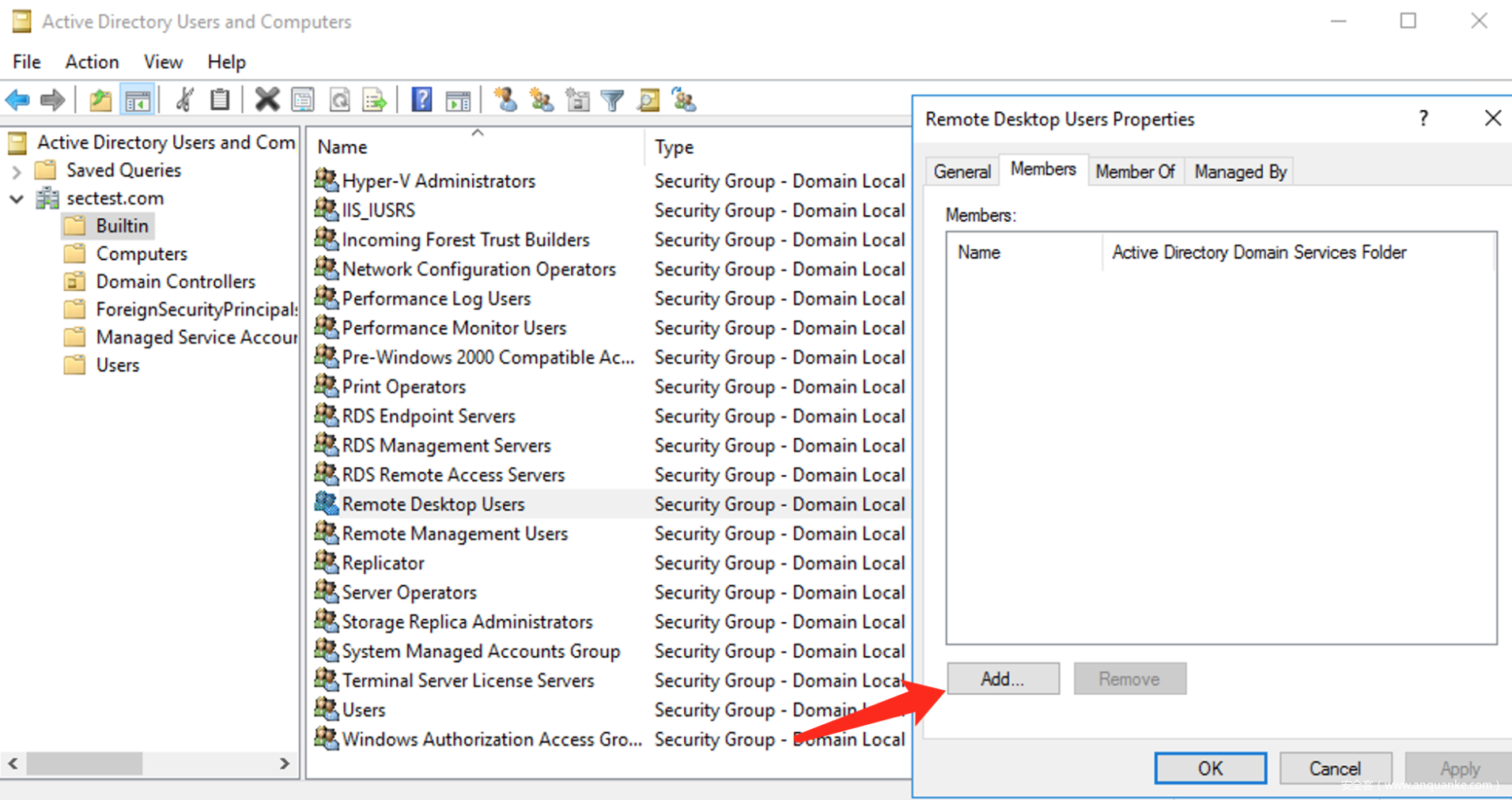This screenshot has height=800, width=1512.
Task: Click the Delete X toolbar icon
Action: click(x=267, y=100)
